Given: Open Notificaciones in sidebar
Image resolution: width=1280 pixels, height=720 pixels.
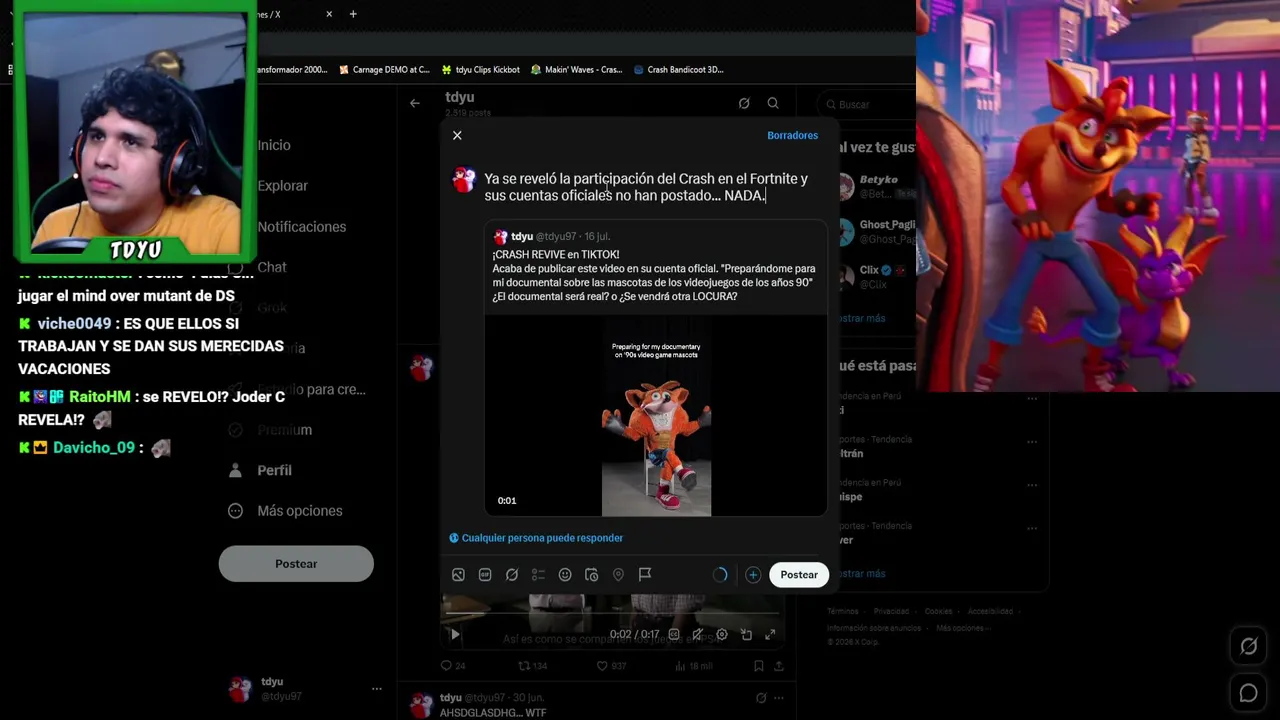Looking at the screenshot, I should 302,227.
